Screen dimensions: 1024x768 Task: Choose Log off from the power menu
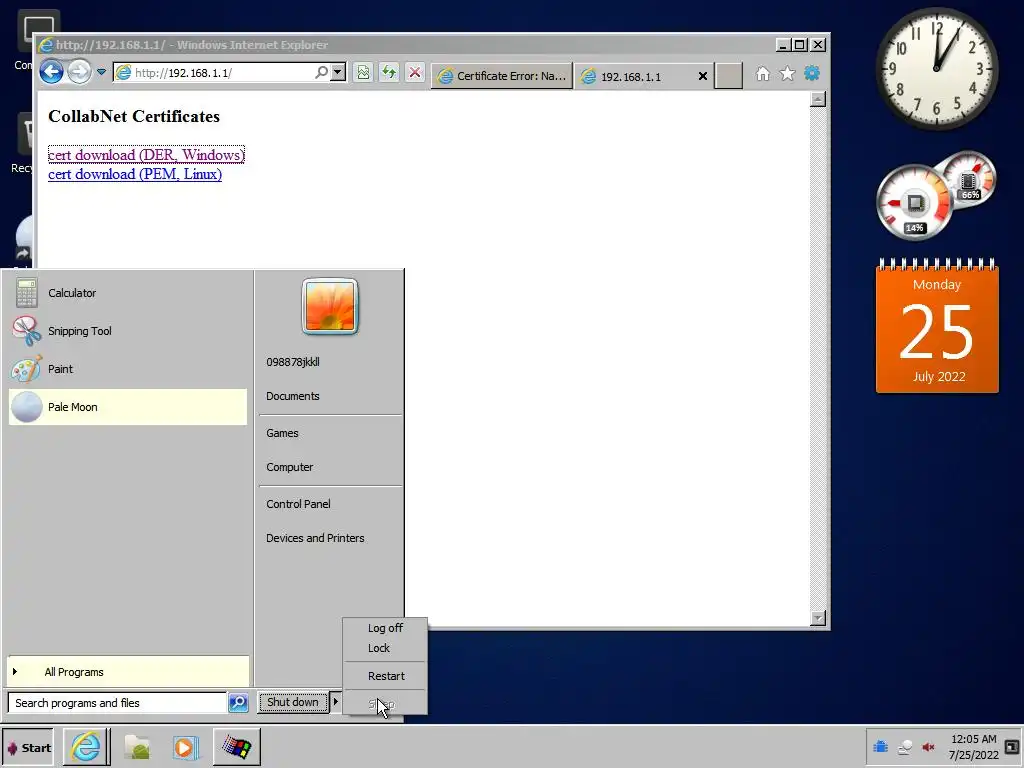tap(385, 628)
